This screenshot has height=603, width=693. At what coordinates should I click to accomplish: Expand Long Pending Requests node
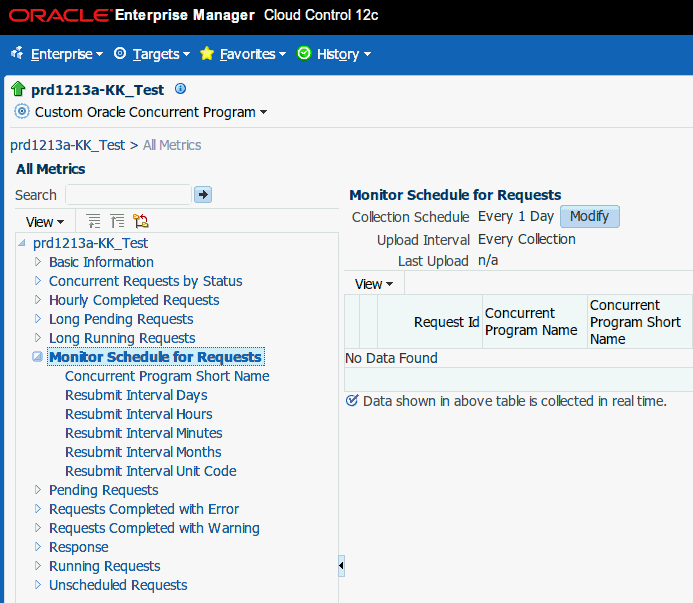point(38,319)
